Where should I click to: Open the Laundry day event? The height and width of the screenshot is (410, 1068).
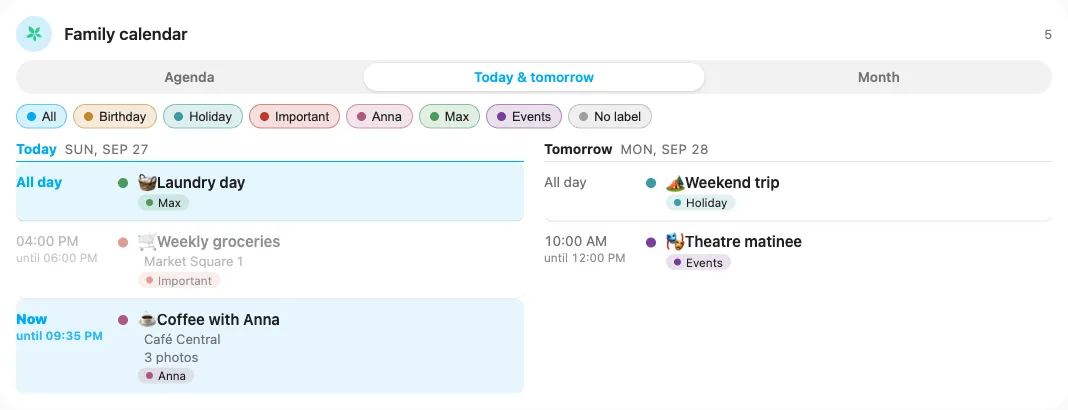coord(270,191)
